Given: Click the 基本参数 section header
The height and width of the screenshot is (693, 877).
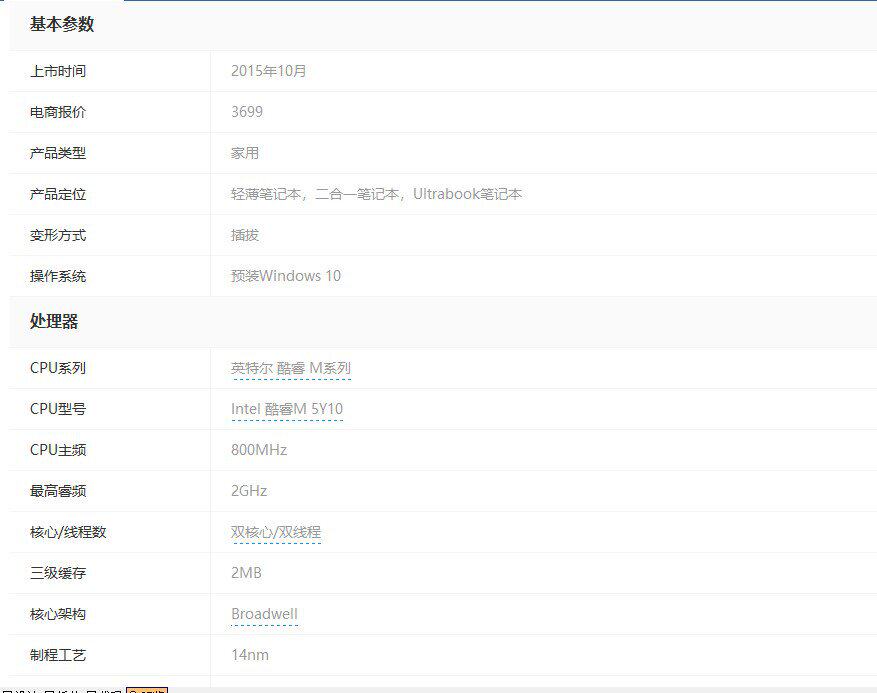Looking at the screenshot, I should point(62,24).
